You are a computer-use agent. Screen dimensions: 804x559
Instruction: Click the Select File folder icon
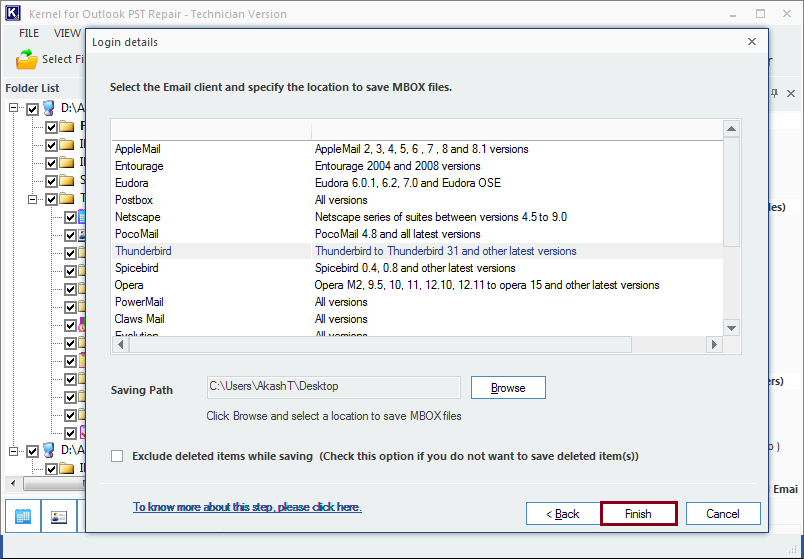[27, 59]
